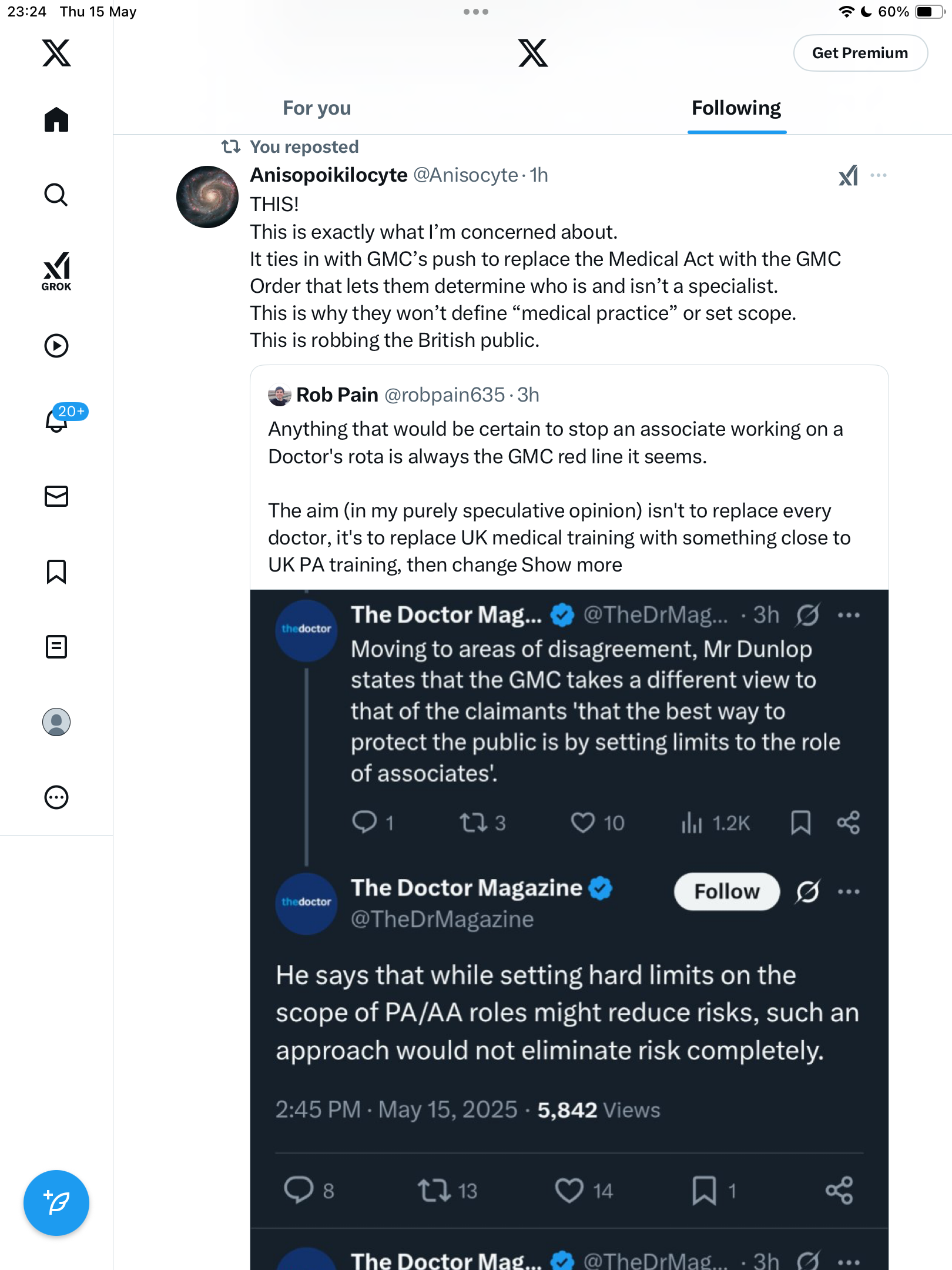952x1270 pixels.
Task: Open Notifications bell with 20+ badge
Action: (59, 420)
